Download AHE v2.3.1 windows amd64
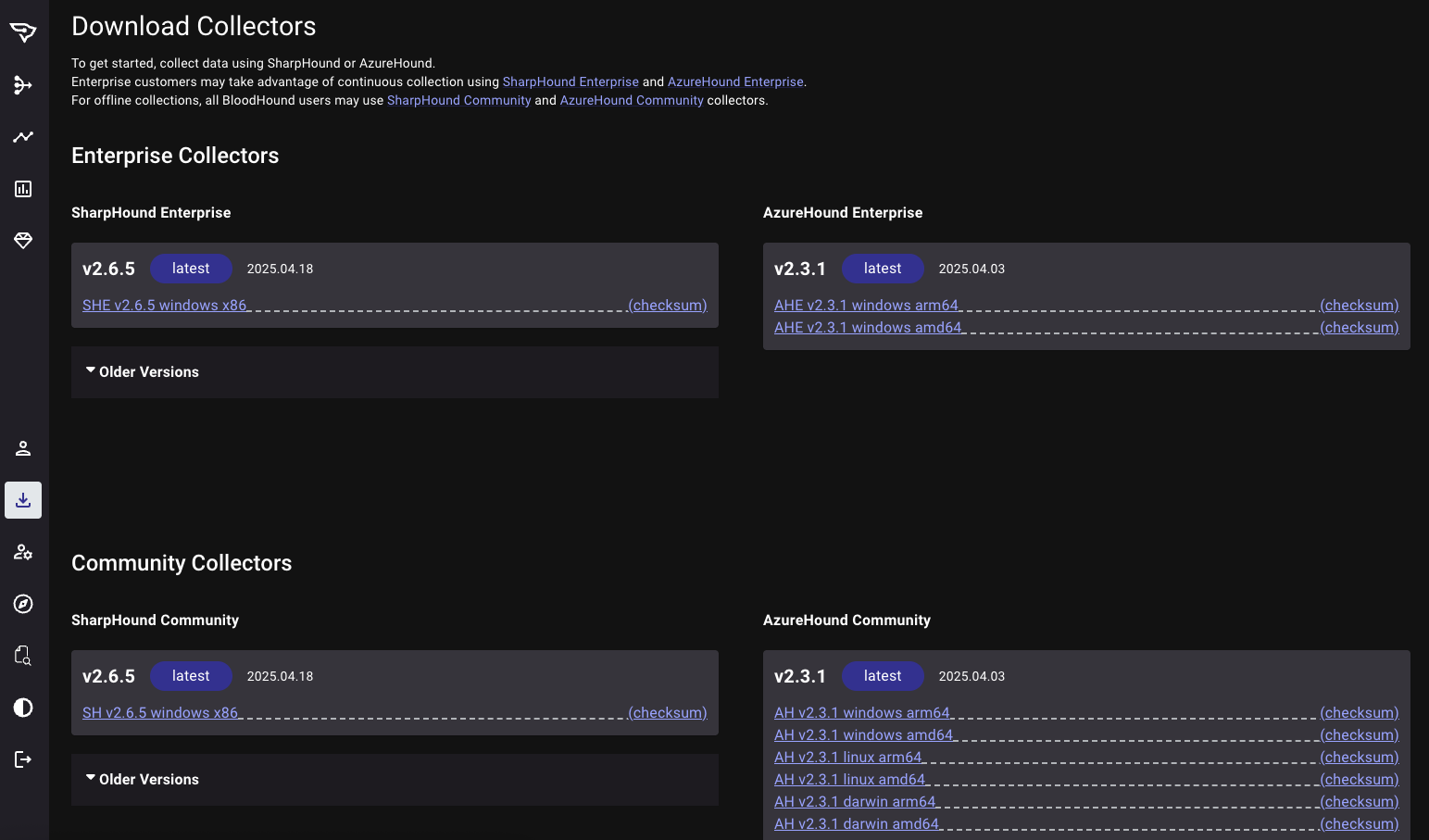This screenshot has height=840, width=1429. pyautogui.click(x=868, y=327)
